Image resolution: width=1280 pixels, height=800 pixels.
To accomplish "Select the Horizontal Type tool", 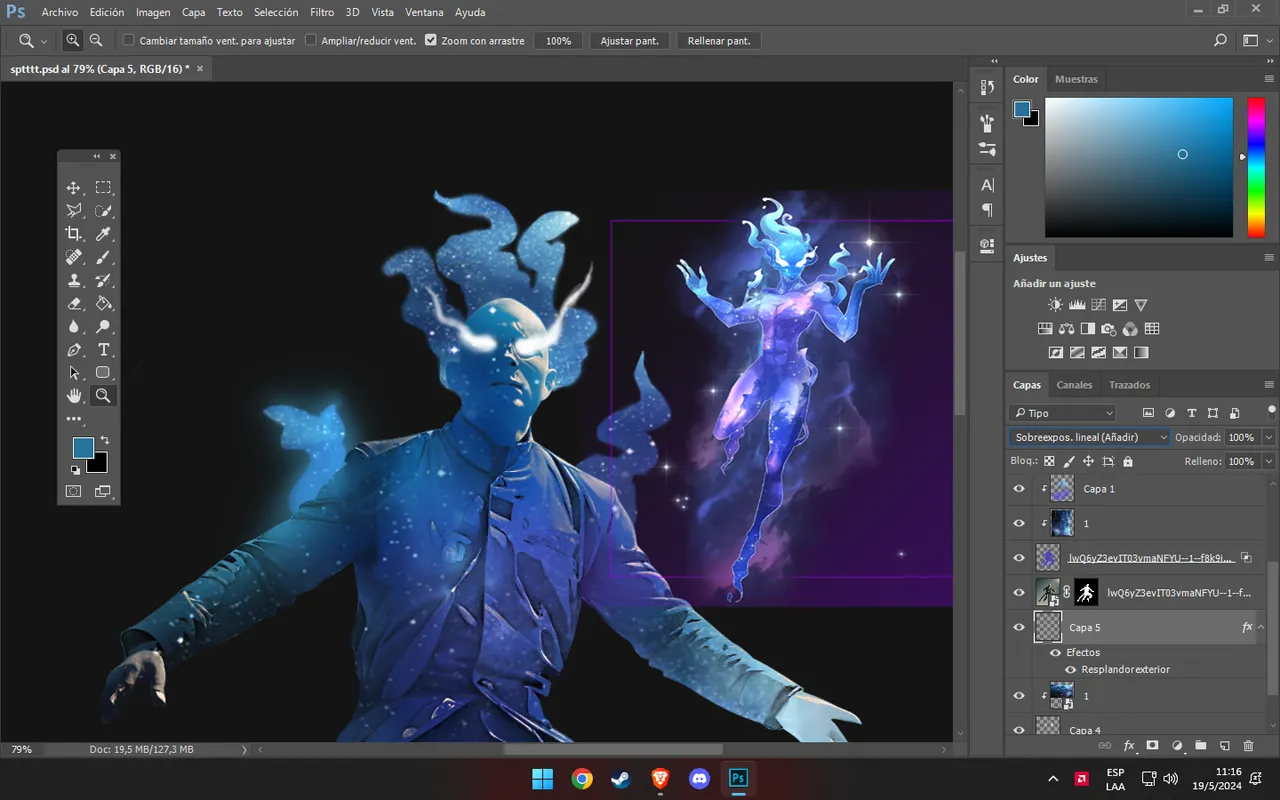I will 103,350.
